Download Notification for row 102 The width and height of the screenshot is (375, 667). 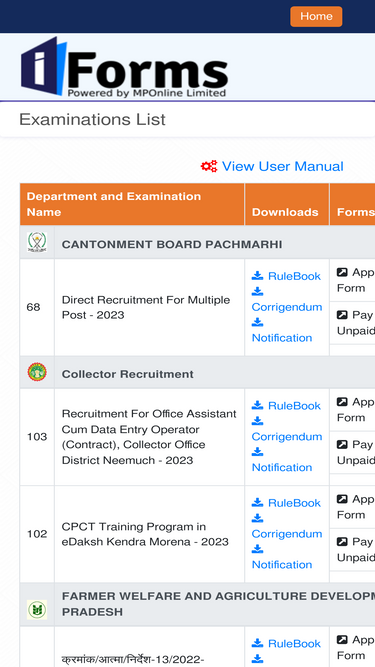click(282, 564)
